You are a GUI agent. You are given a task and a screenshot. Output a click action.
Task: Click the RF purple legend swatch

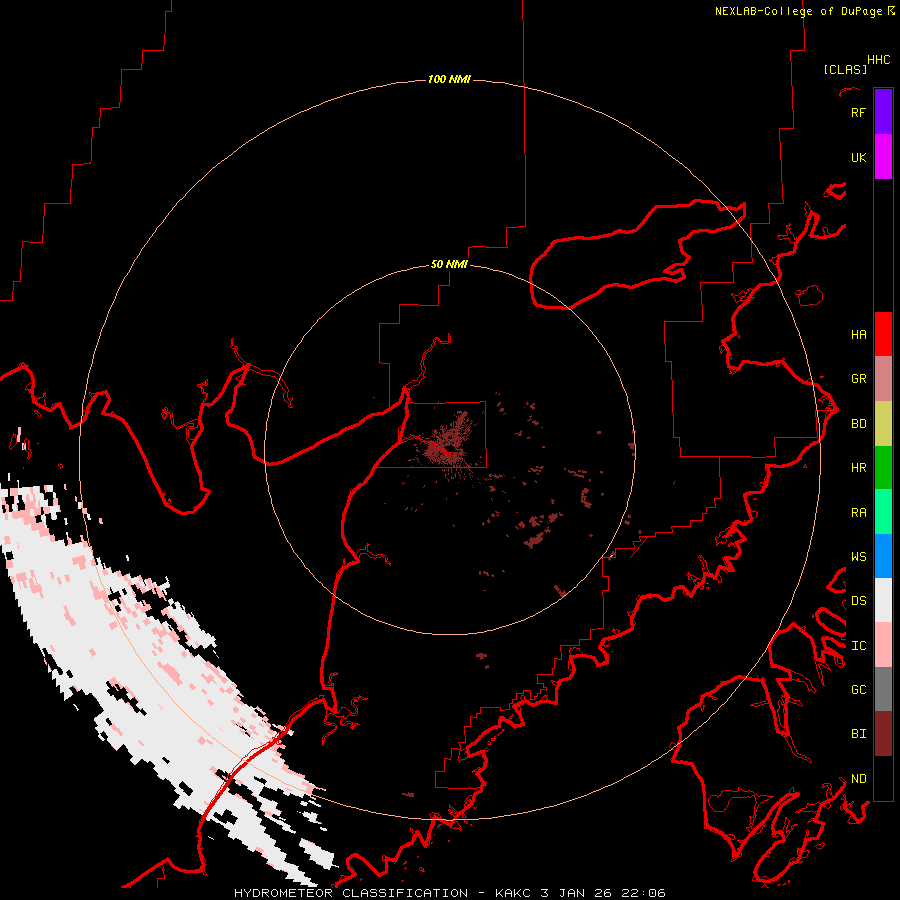883,112
